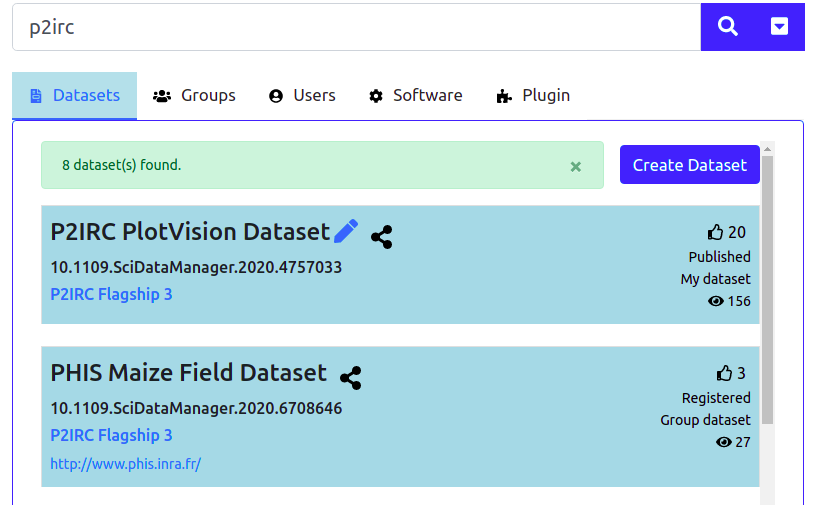Click the eye views icon showing 27
Viewport: 818px width, 505px height.
tap(724, 442)
